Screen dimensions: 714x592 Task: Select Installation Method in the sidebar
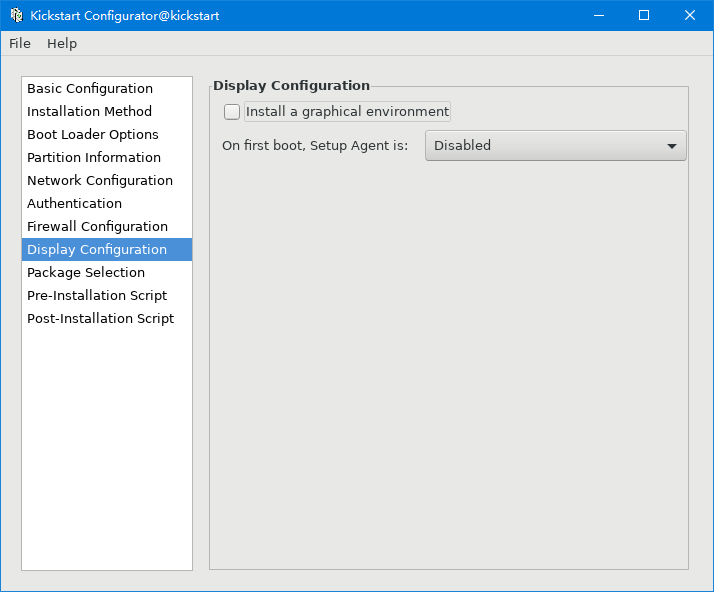(x=107, y=112)
